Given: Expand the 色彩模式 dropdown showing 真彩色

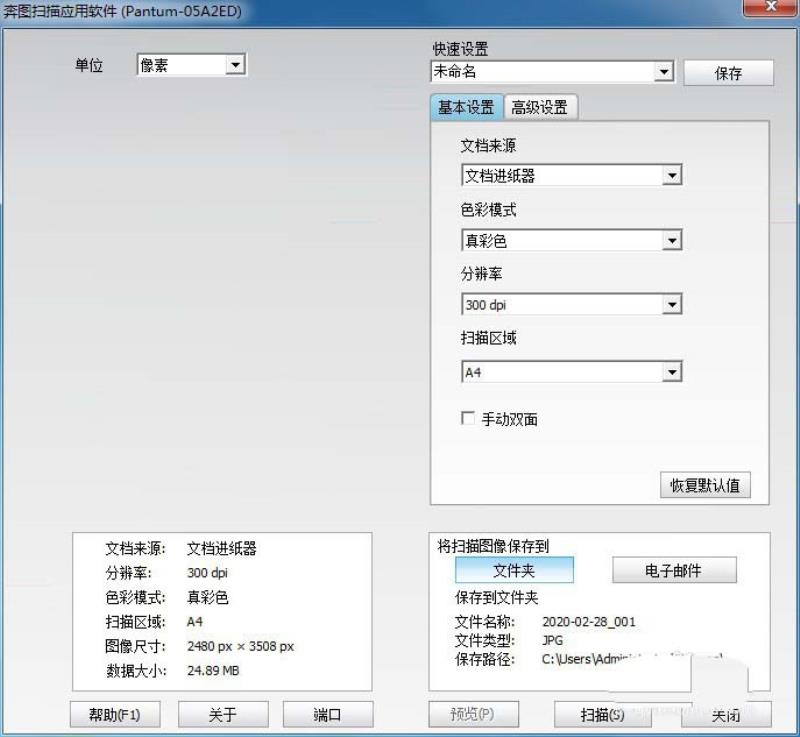Looking at the screenshot, I should coord(571,240).
